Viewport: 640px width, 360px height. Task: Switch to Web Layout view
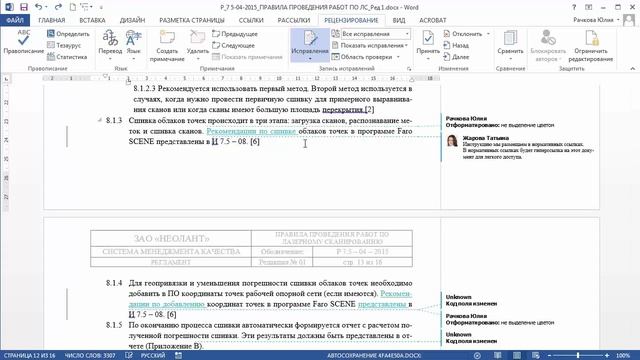pos(536,356)
